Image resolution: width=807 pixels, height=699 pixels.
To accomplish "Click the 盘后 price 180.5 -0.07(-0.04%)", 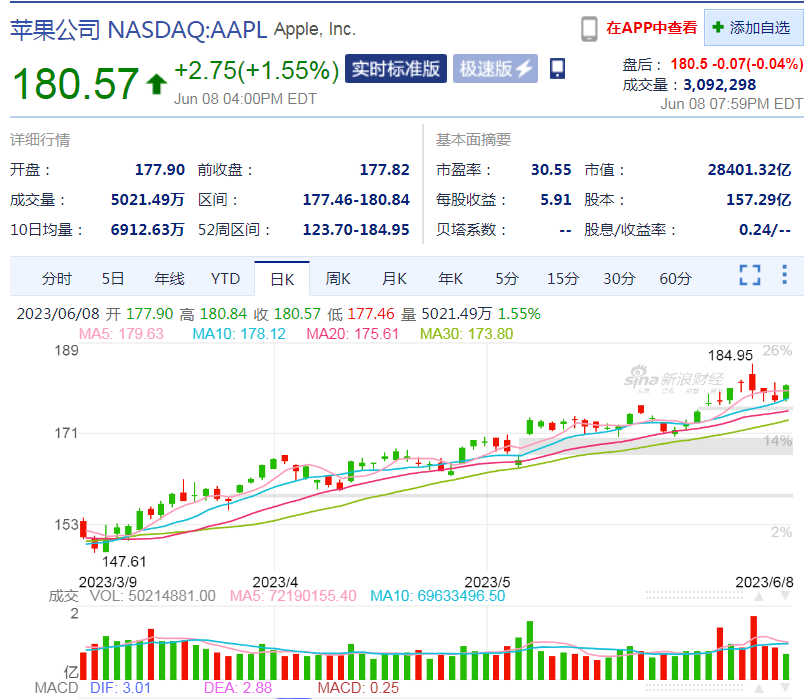I will click(736, 64).
